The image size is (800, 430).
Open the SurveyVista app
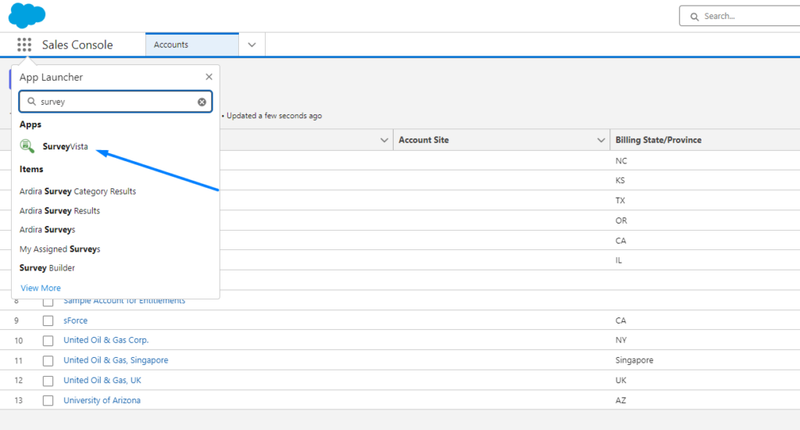pyautogui.click(x=65, y=146)
